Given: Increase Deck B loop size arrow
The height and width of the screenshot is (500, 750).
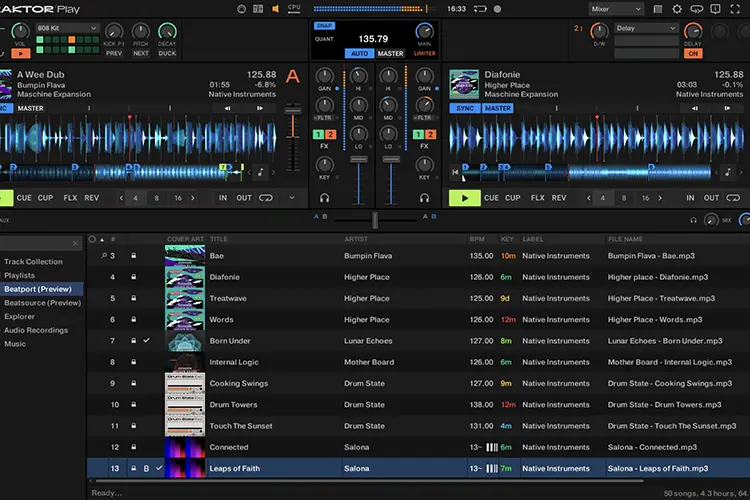Looking at the screenshot, I should point(660,198).
